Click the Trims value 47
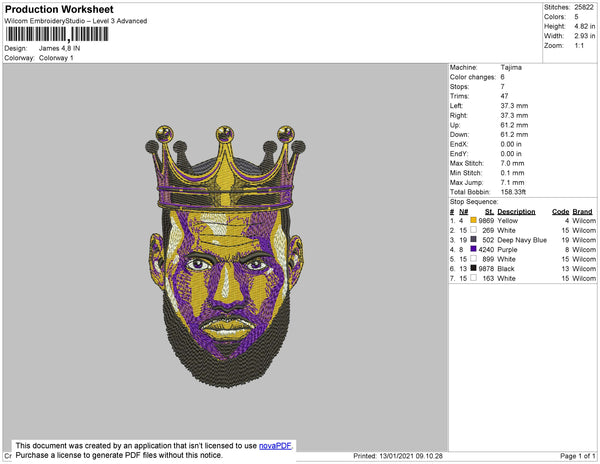600x464 pixels. pyautogui.click(x=504, y=96)
